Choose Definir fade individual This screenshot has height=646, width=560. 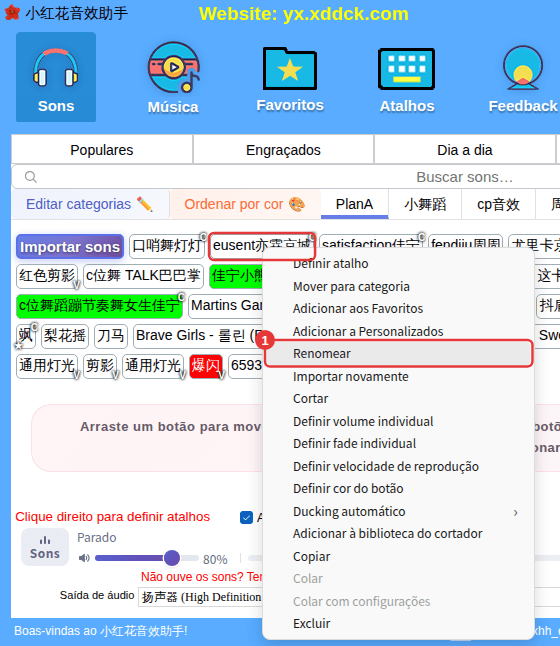tap(398, 444)
